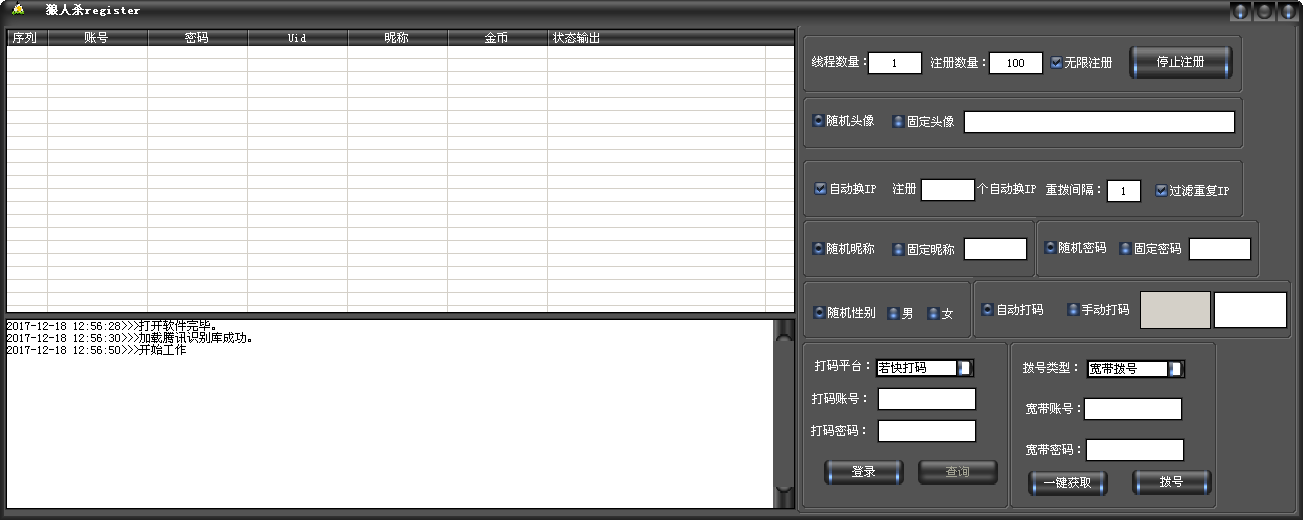The image size is (1303, 520).
Task: Click the 停止注册 button
Action: pyautogui.click(x=1181, y=62)
